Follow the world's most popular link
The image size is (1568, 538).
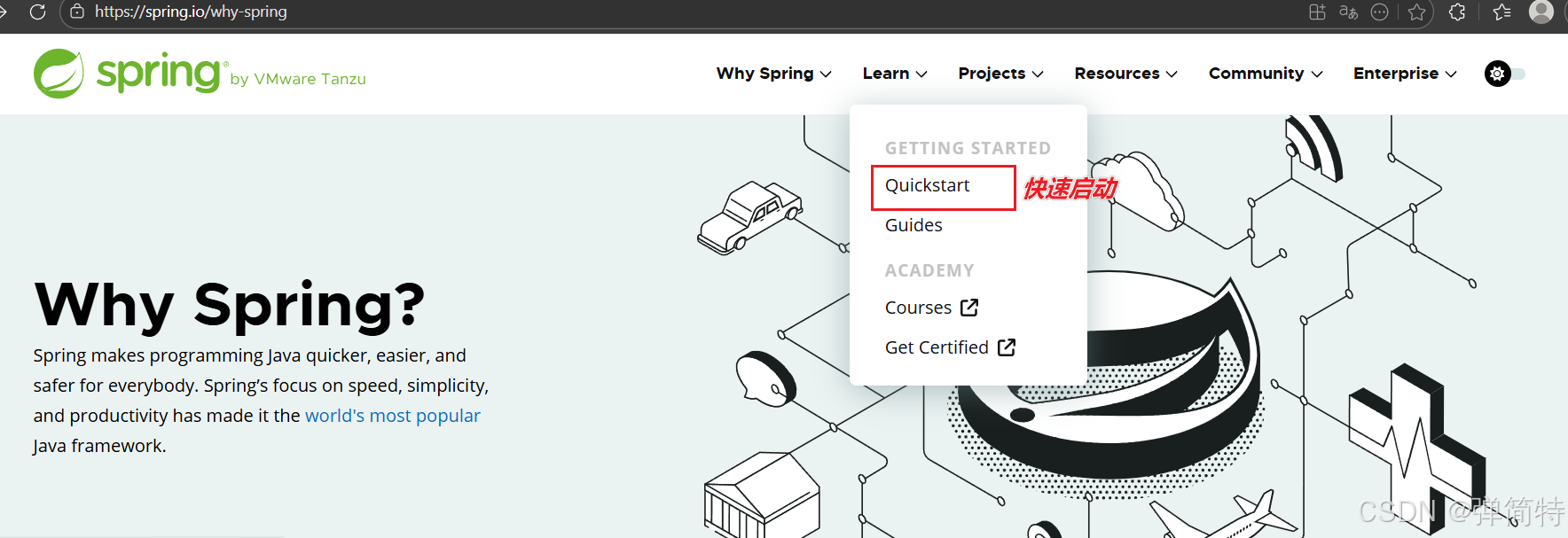393,416
